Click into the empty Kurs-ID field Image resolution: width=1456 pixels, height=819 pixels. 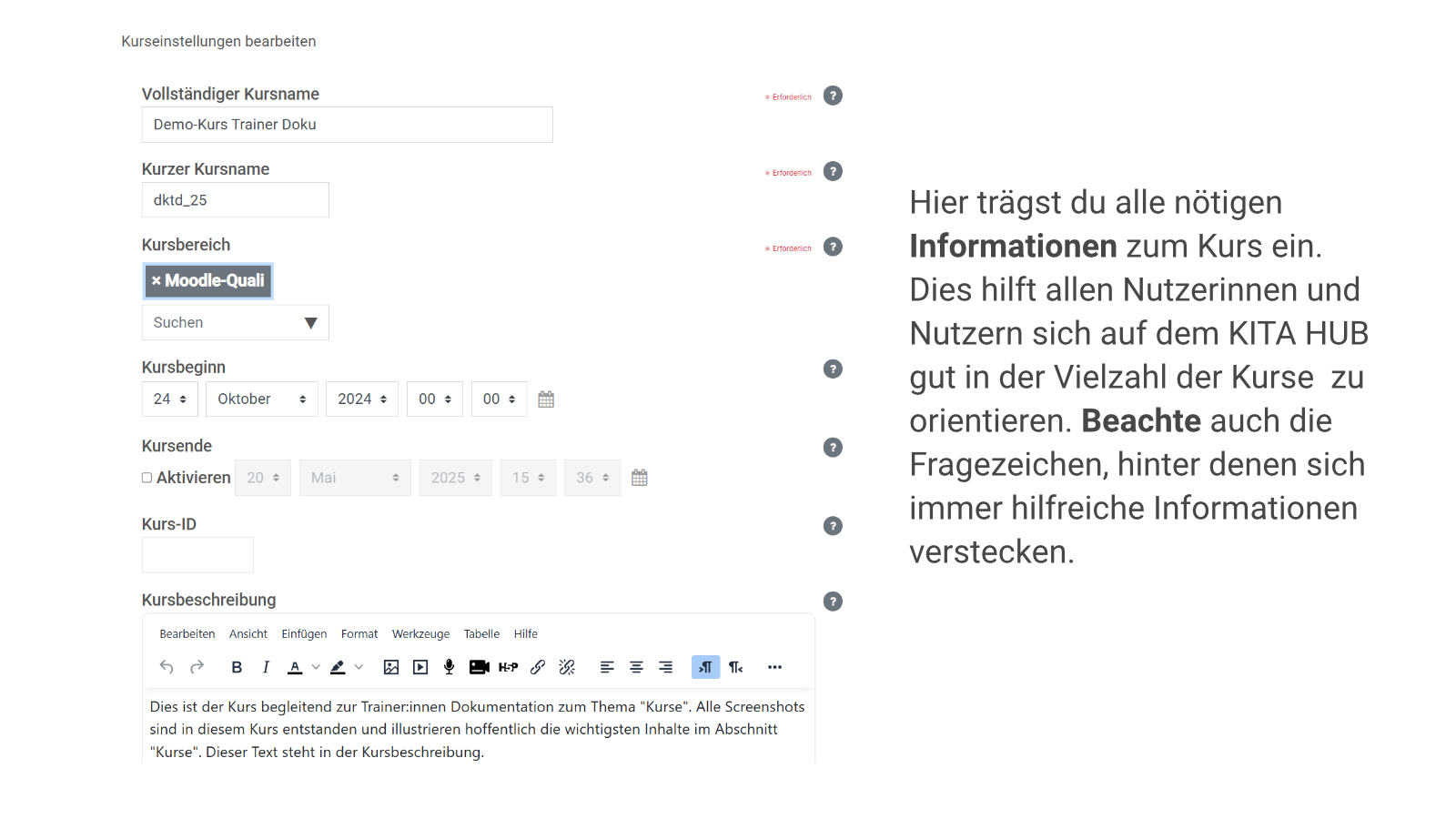point(197,555)
